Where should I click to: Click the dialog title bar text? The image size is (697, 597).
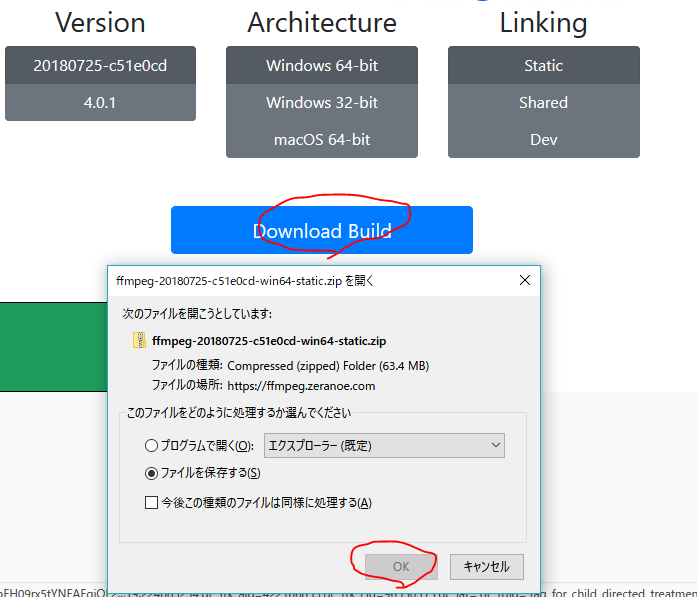point(244,281)
